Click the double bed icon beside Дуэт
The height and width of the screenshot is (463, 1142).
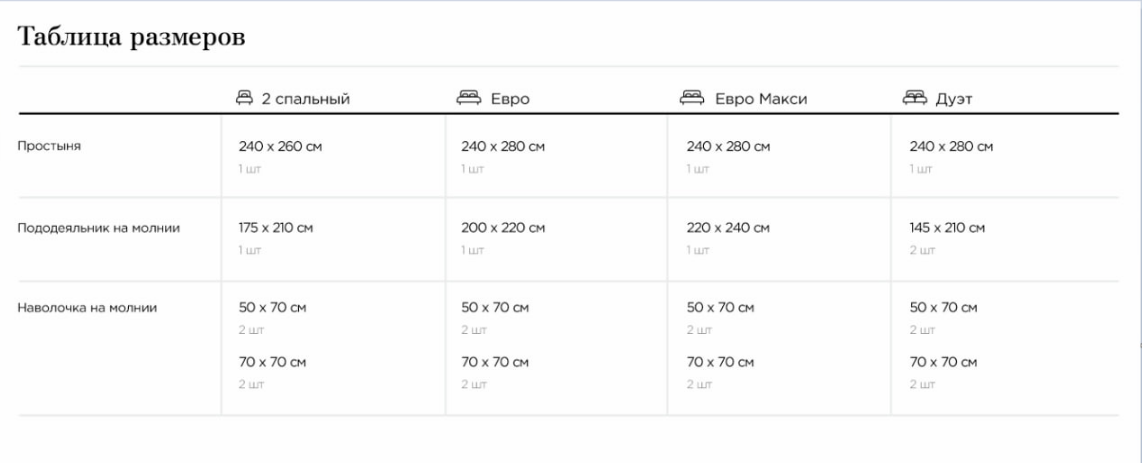[x=915, y=98]
